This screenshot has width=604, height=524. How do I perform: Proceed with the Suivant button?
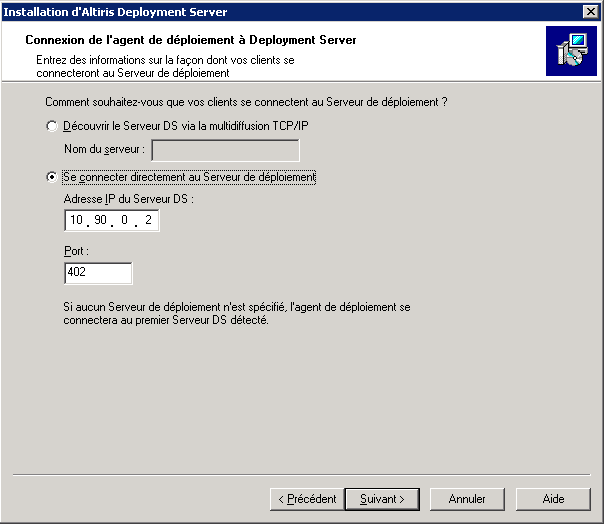380,498
